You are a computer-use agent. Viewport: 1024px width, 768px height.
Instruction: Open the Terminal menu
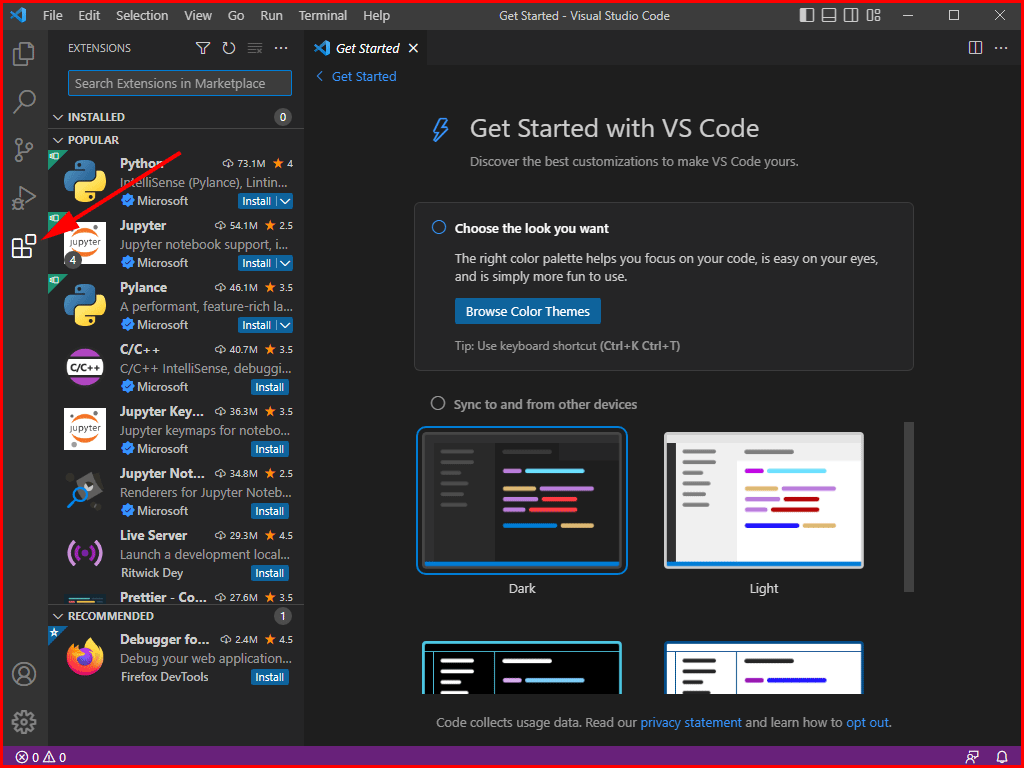point(323,16)
